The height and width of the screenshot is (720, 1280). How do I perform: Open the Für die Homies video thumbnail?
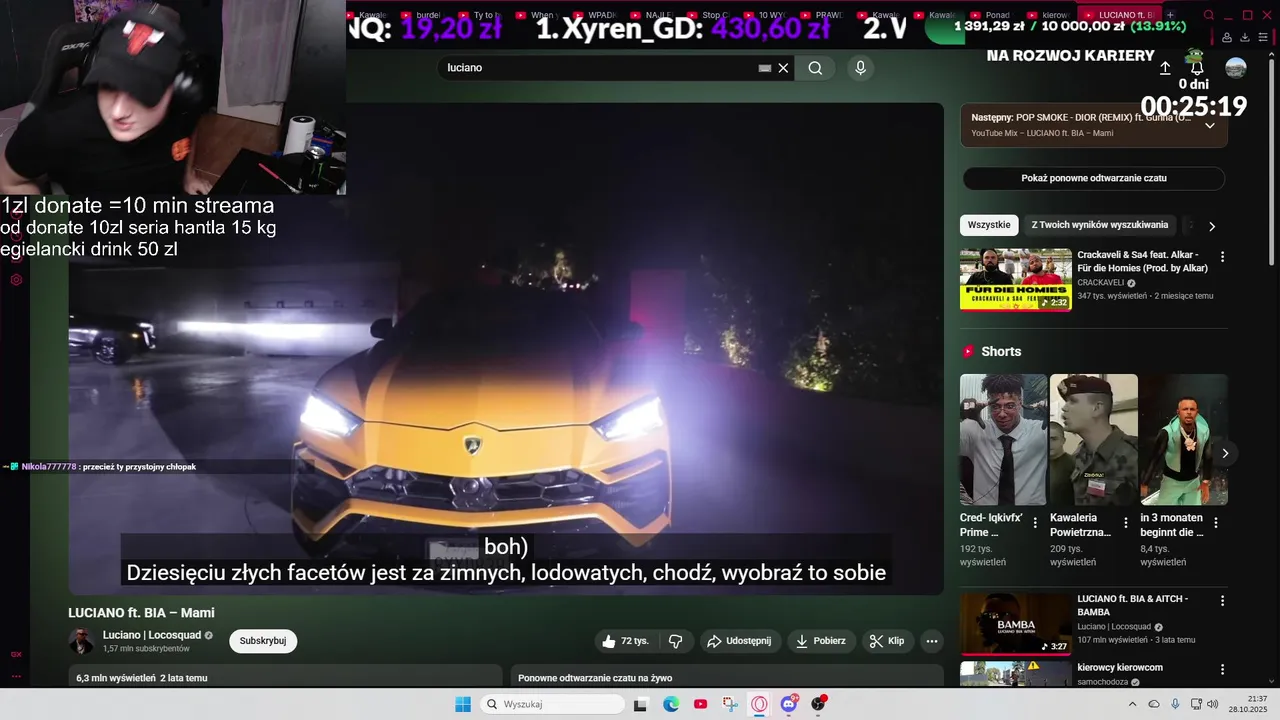1016,280
